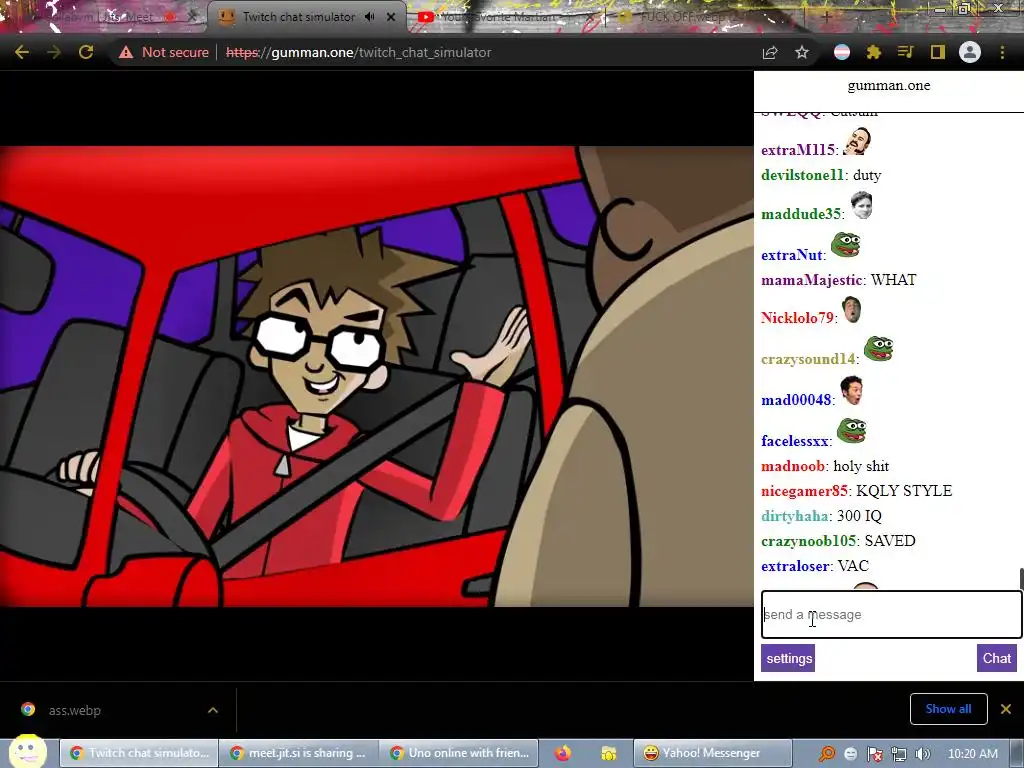Click crazysound14's Pepe frog emote
This screenshot has height=768, width=1024.
[x=878, y=349]
